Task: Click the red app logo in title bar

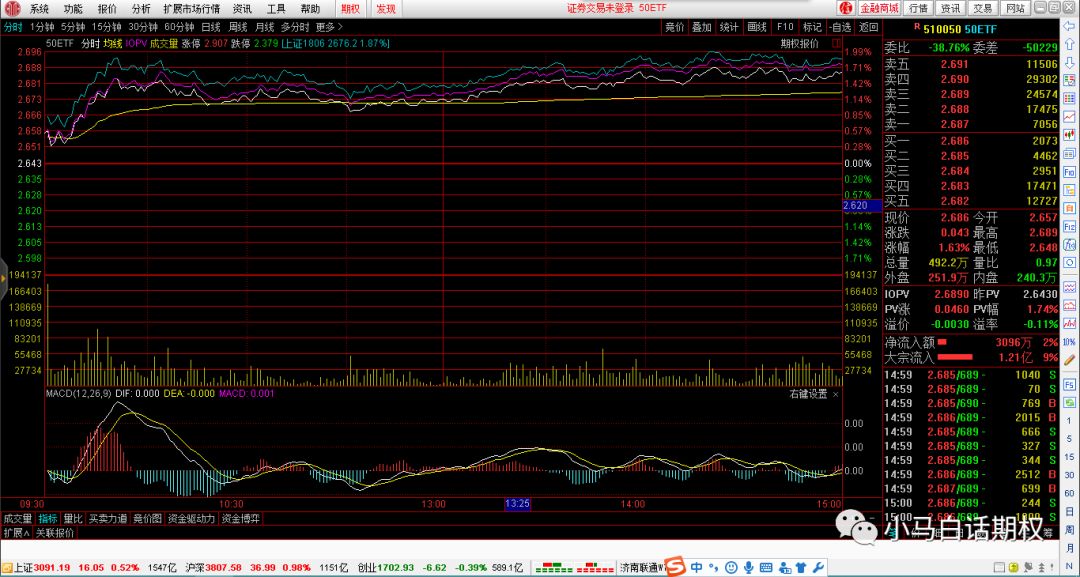Action: pyautogui.click(x=12, y=8)
